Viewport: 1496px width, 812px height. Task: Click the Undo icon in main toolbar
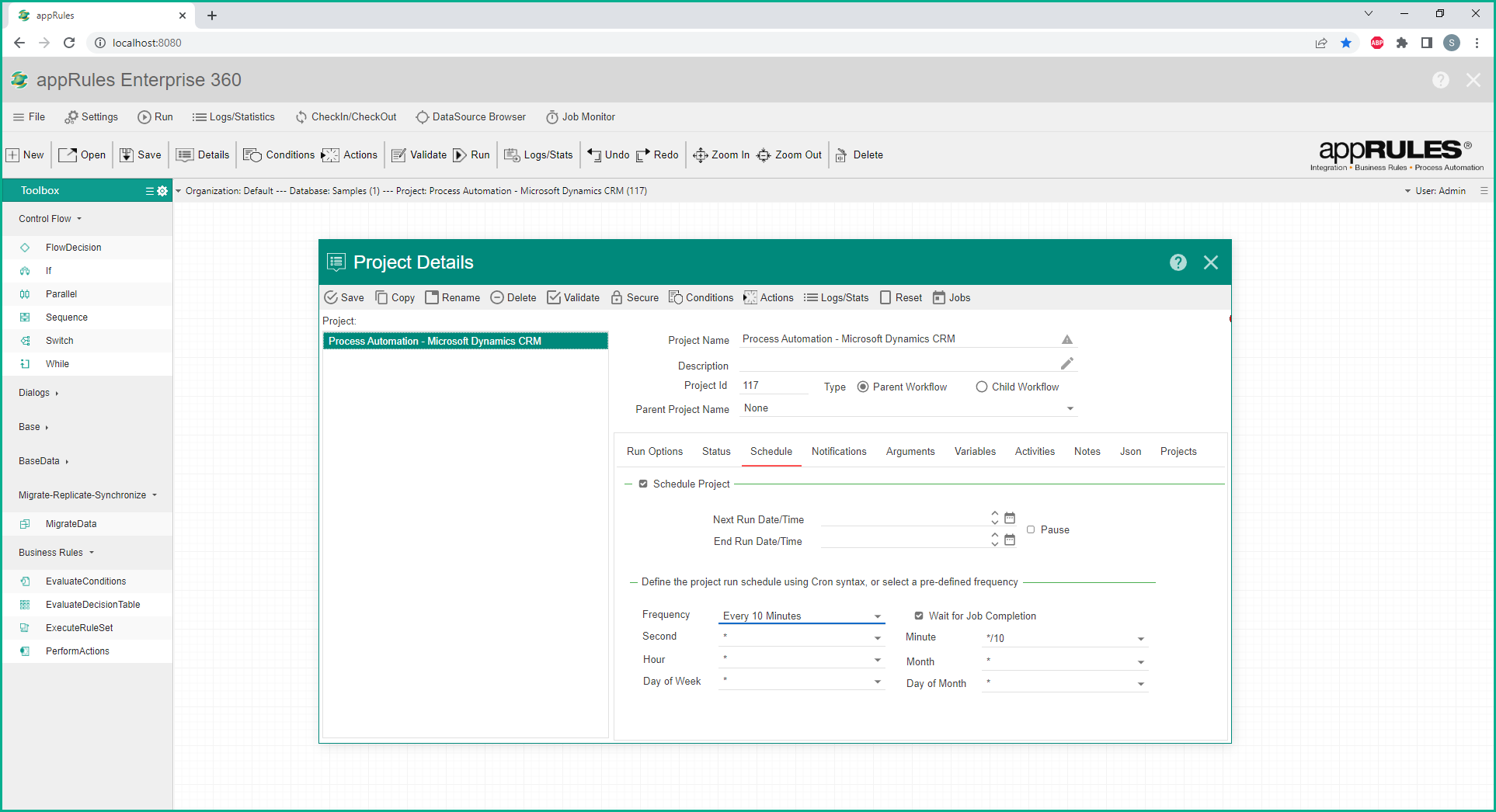coord(594,155)
